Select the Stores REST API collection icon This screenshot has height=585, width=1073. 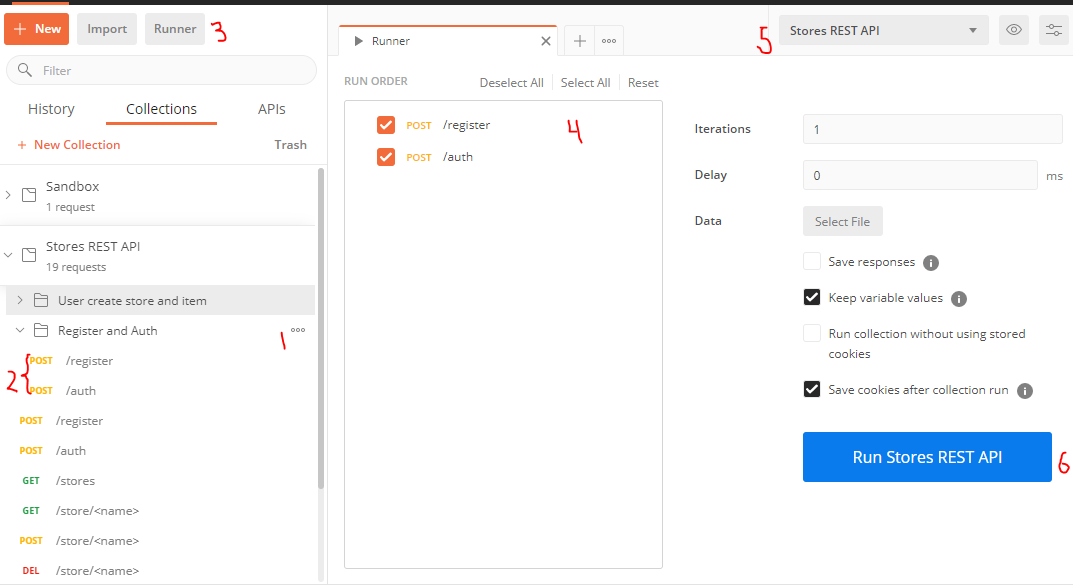(x=29, y=255)
